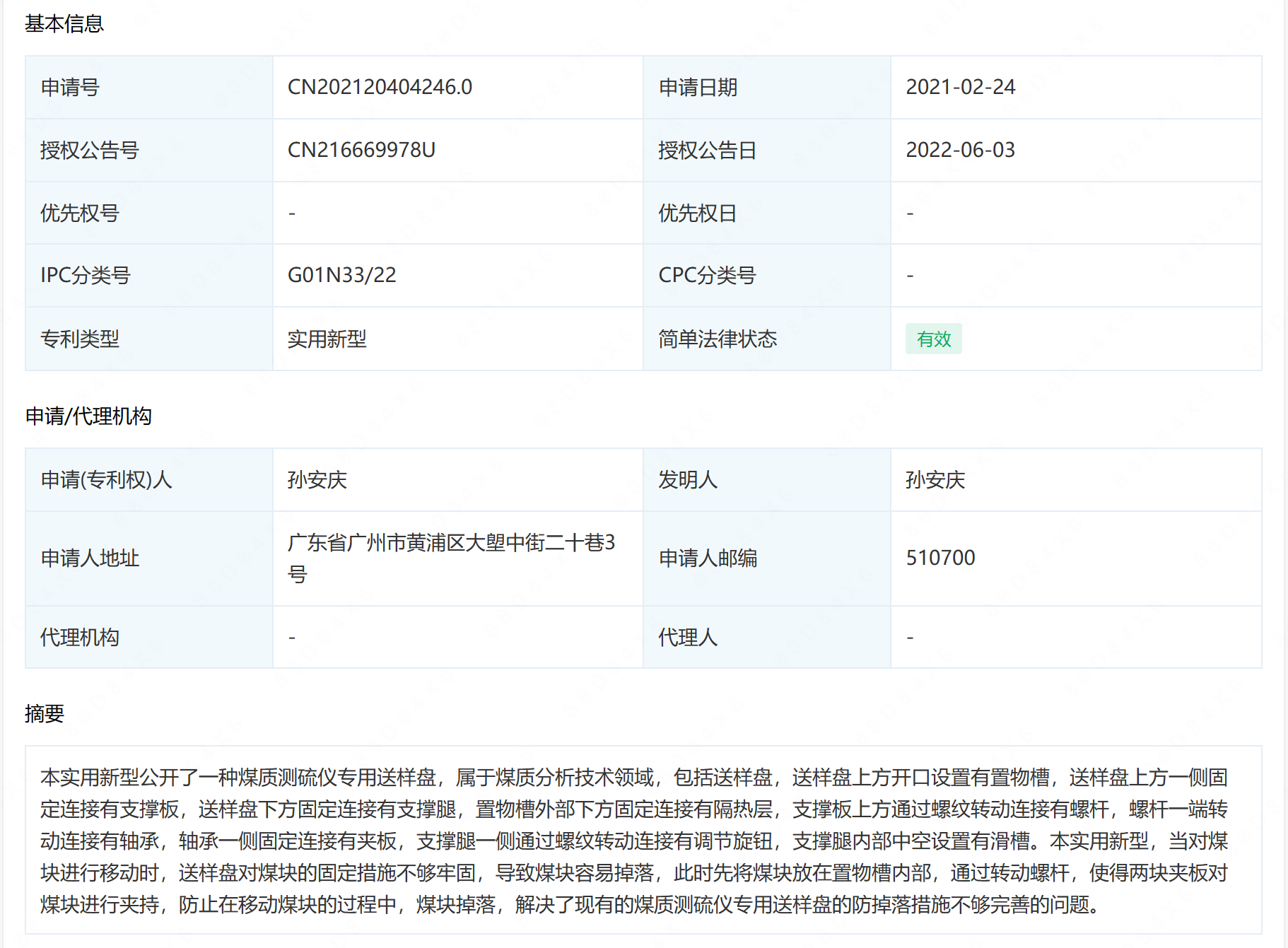Click the 摘要 section heading
Viewport: 1288px width, 948px height.
tap(45, 713)
